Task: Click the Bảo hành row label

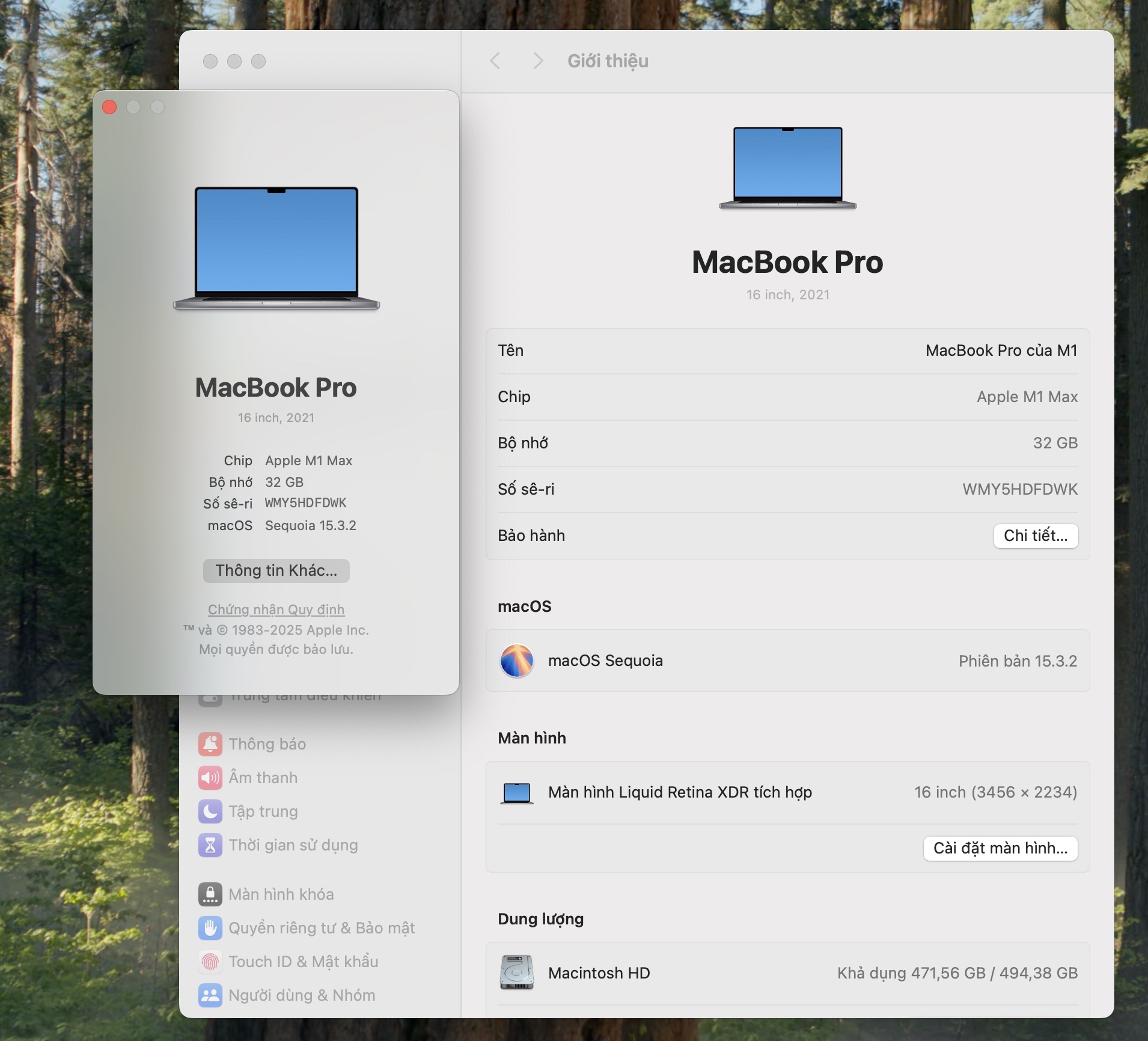Action: (531, 536)
